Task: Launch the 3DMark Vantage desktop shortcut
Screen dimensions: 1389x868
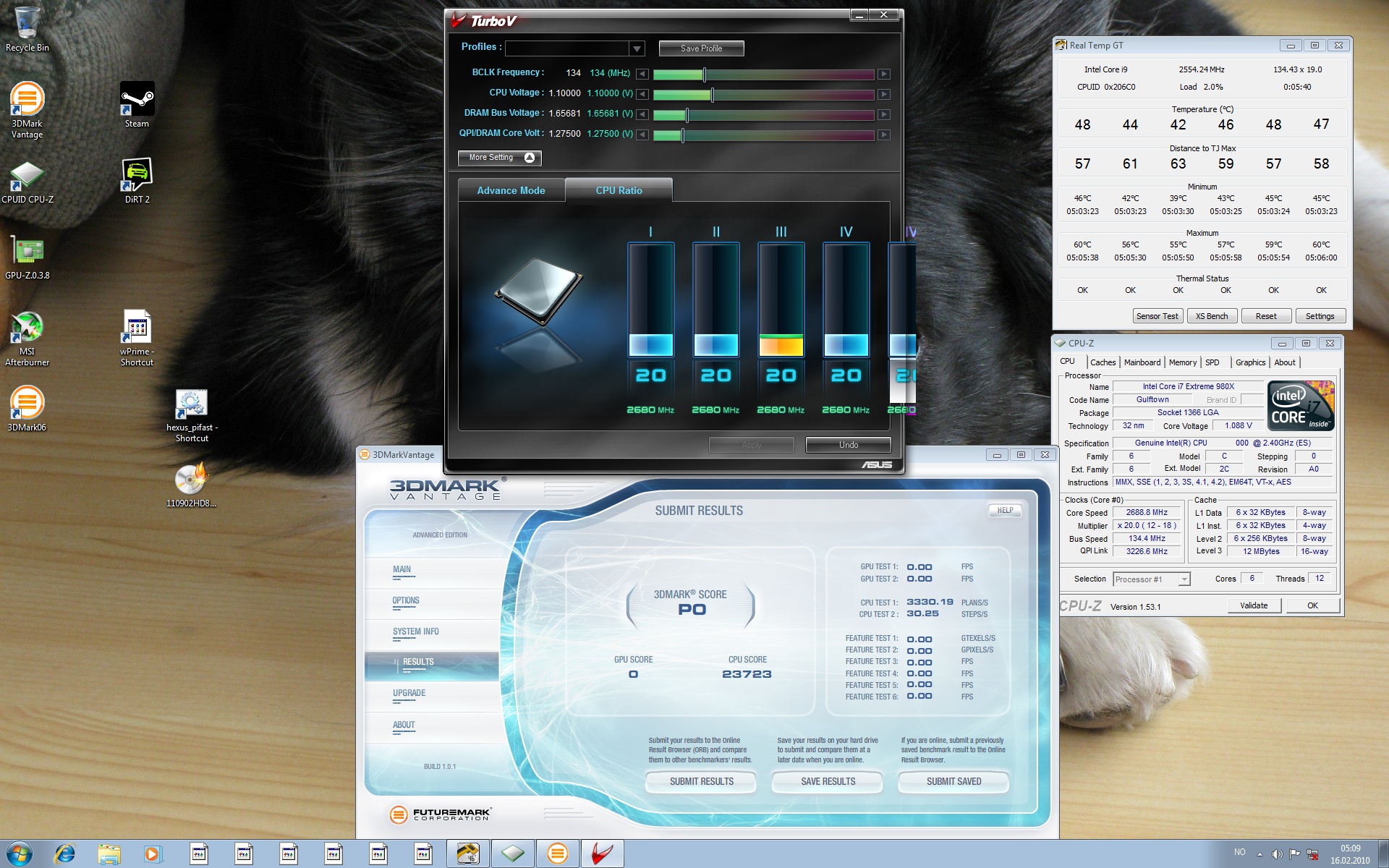Action: pyautogui.click(x=27, y=110)
